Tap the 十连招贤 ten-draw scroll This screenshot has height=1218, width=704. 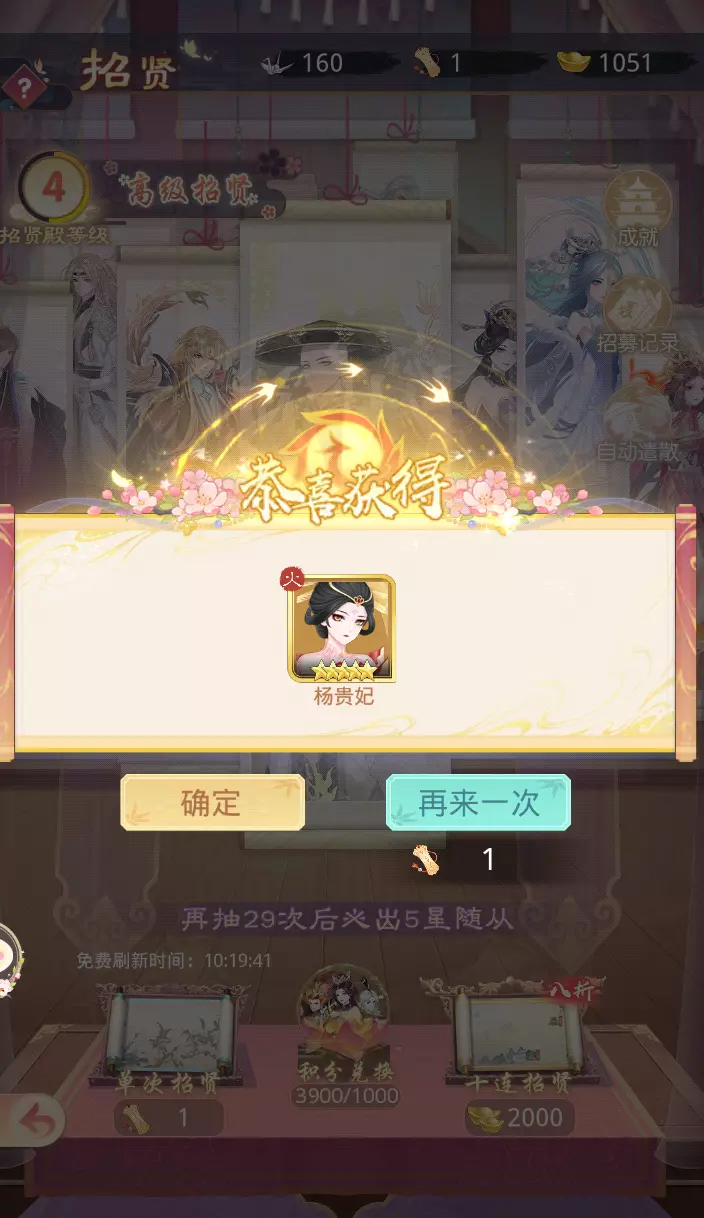pyautogui.click(x=518, y=1034)
